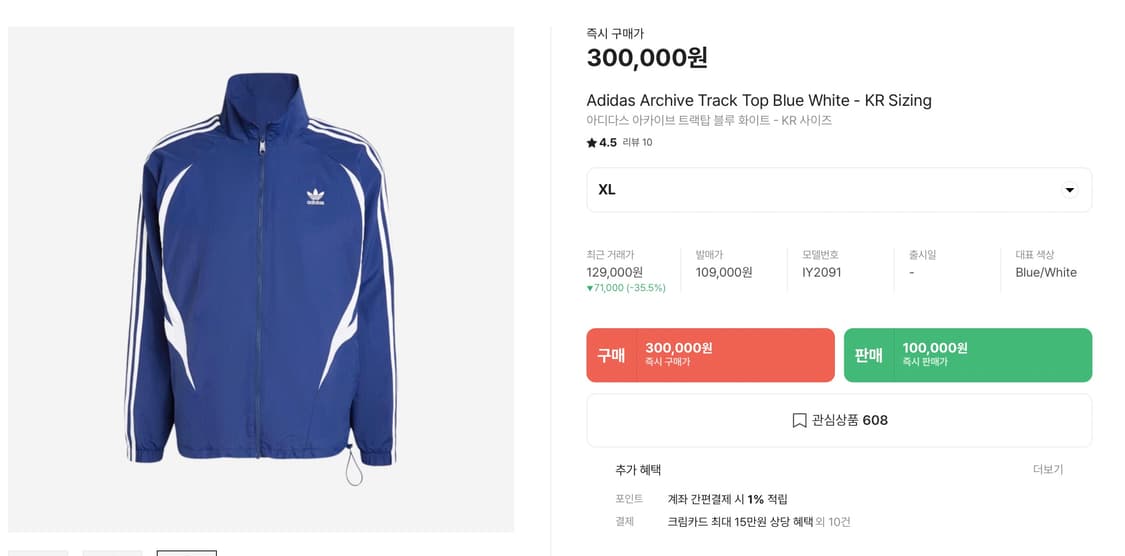The image size is (1125, 556).
Task: Click the 최근 거래가 129,000원 value
Action: coord(614,273)
